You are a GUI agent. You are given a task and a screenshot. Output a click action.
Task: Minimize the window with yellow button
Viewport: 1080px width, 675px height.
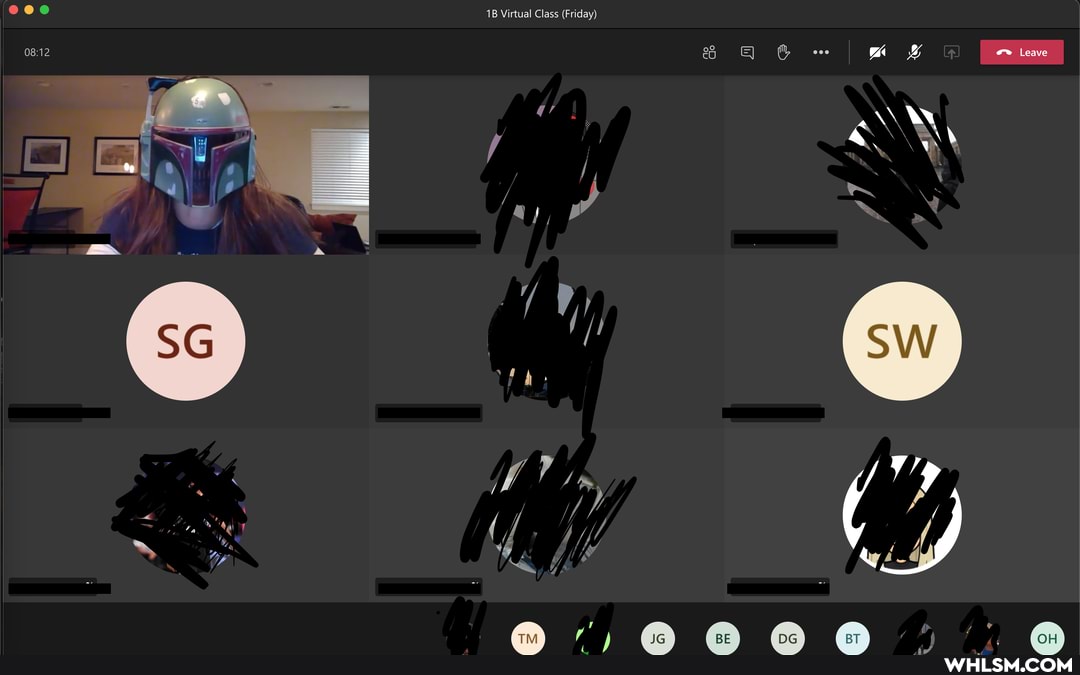point(28,10)
